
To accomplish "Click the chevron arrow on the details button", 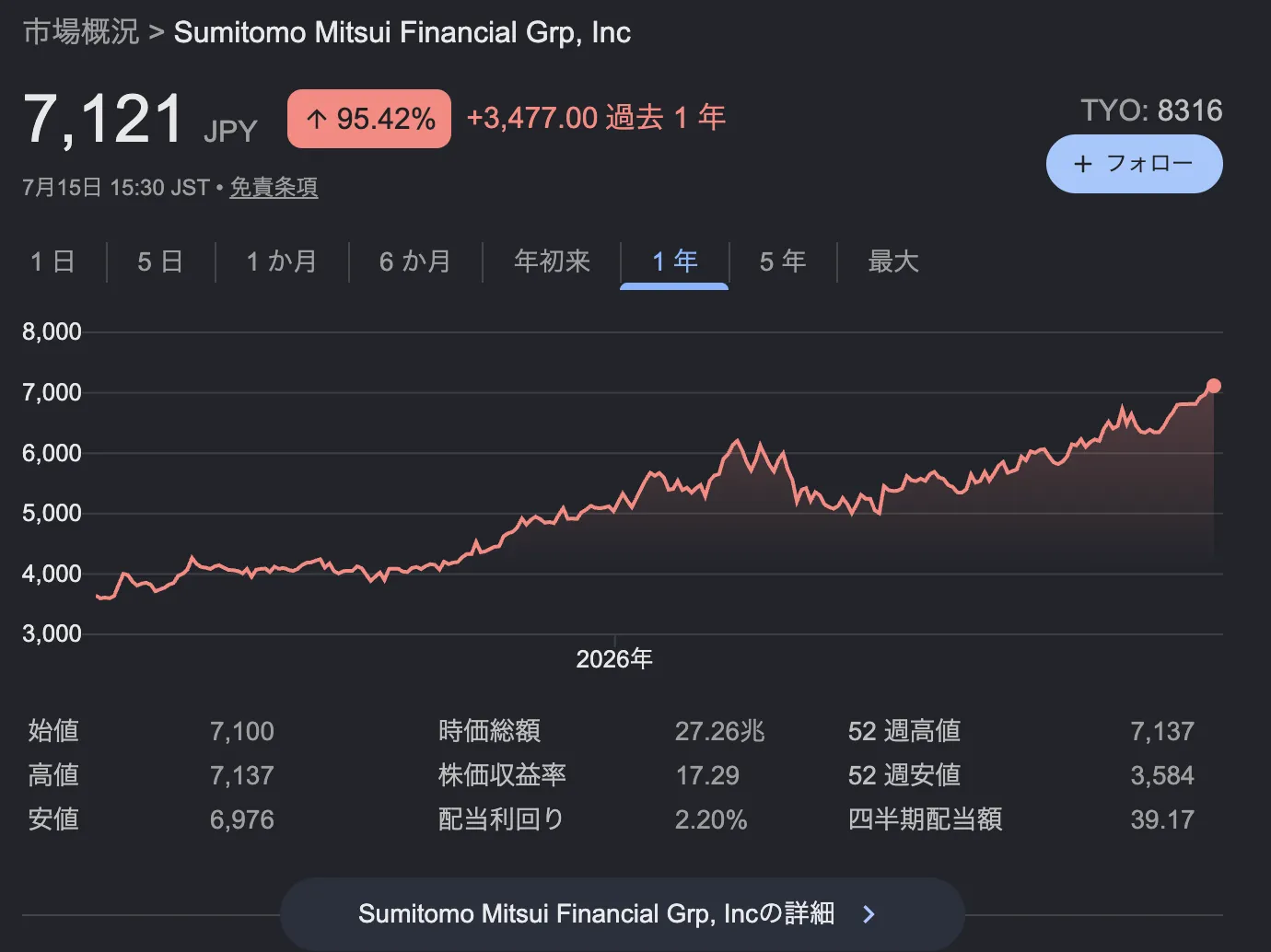I will click(x=869, y=913).
